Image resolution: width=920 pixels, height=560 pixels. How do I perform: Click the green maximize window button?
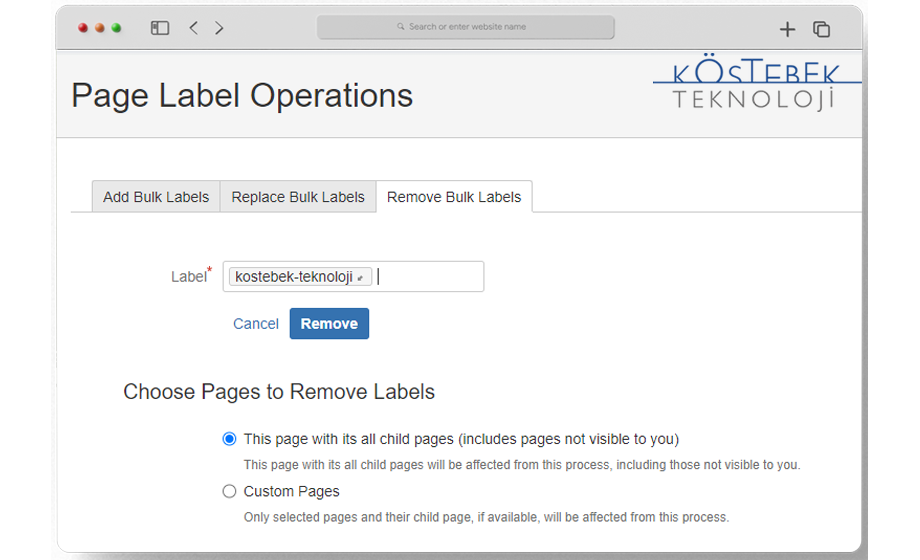coord(116,28)
